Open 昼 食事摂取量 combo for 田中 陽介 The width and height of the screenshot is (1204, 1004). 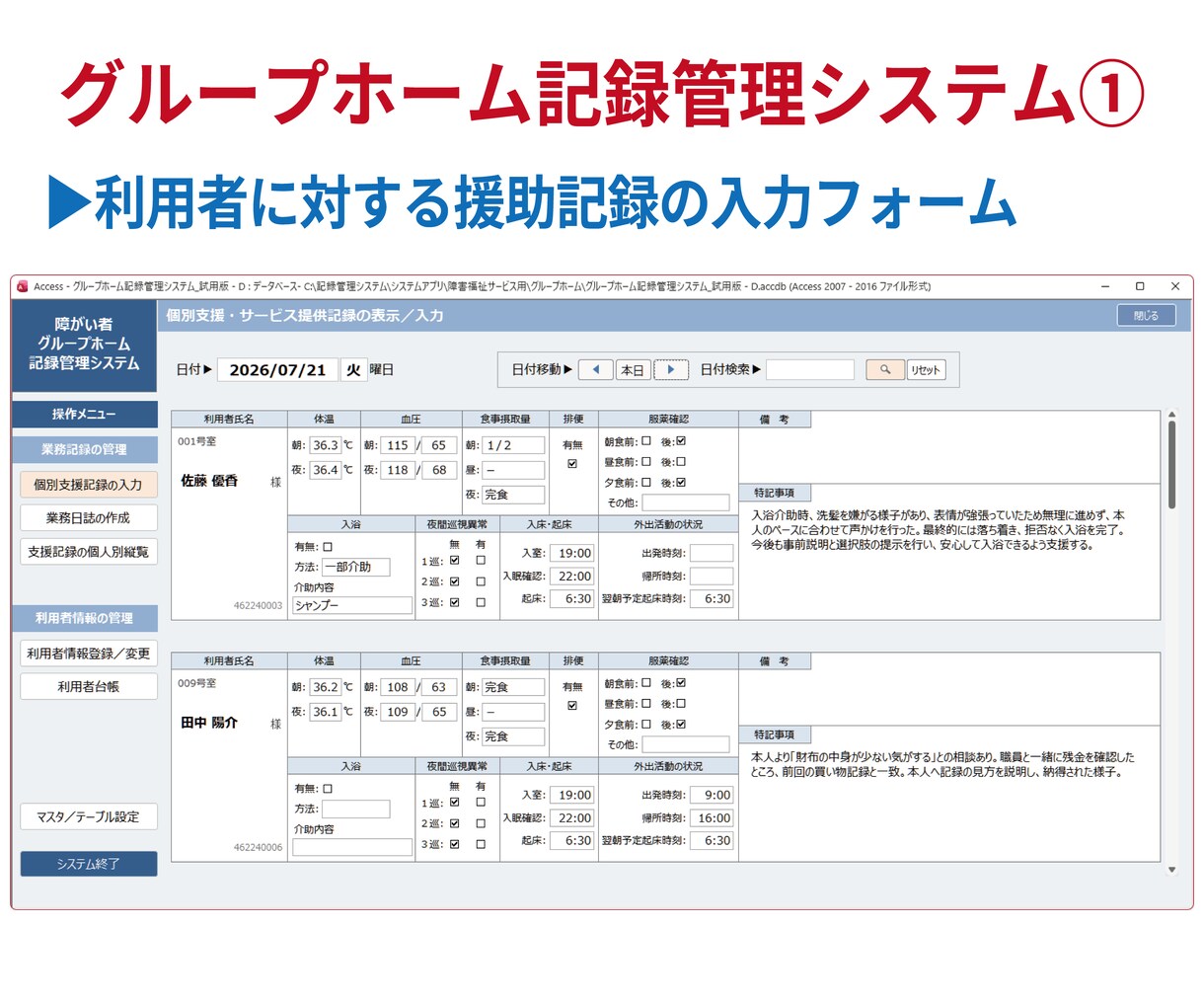(513, 712)
